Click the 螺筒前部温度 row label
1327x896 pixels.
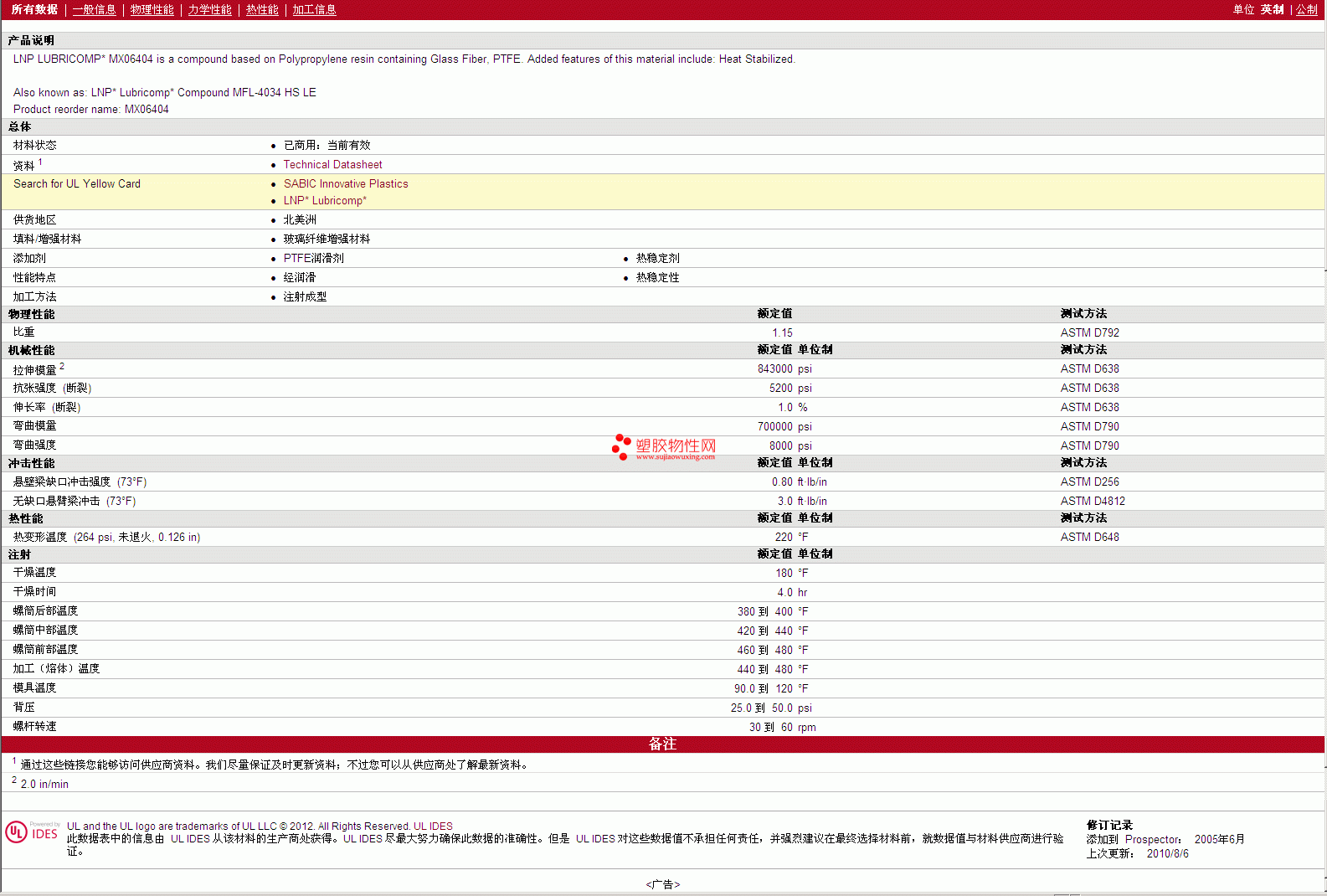click(x=46, y=650)
